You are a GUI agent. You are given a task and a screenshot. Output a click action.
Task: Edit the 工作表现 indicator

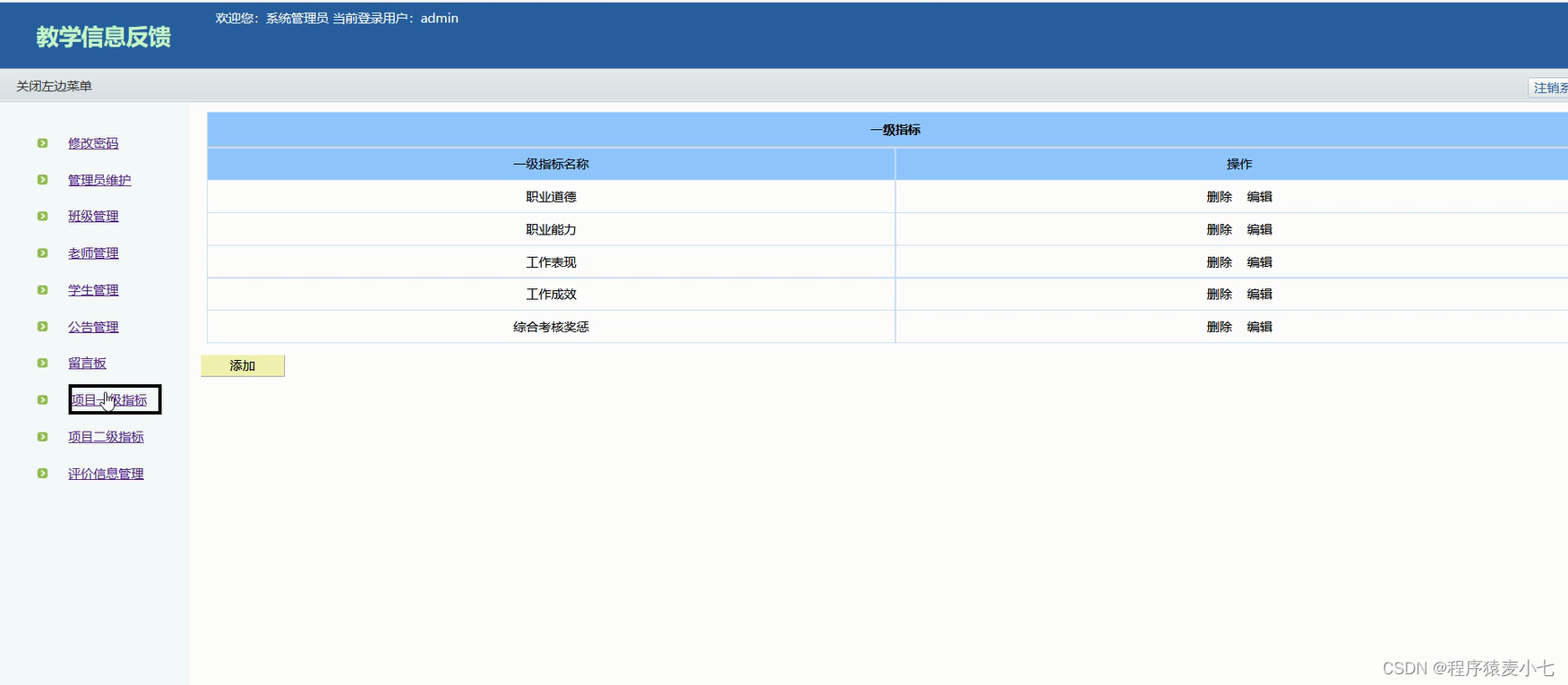1259,262
